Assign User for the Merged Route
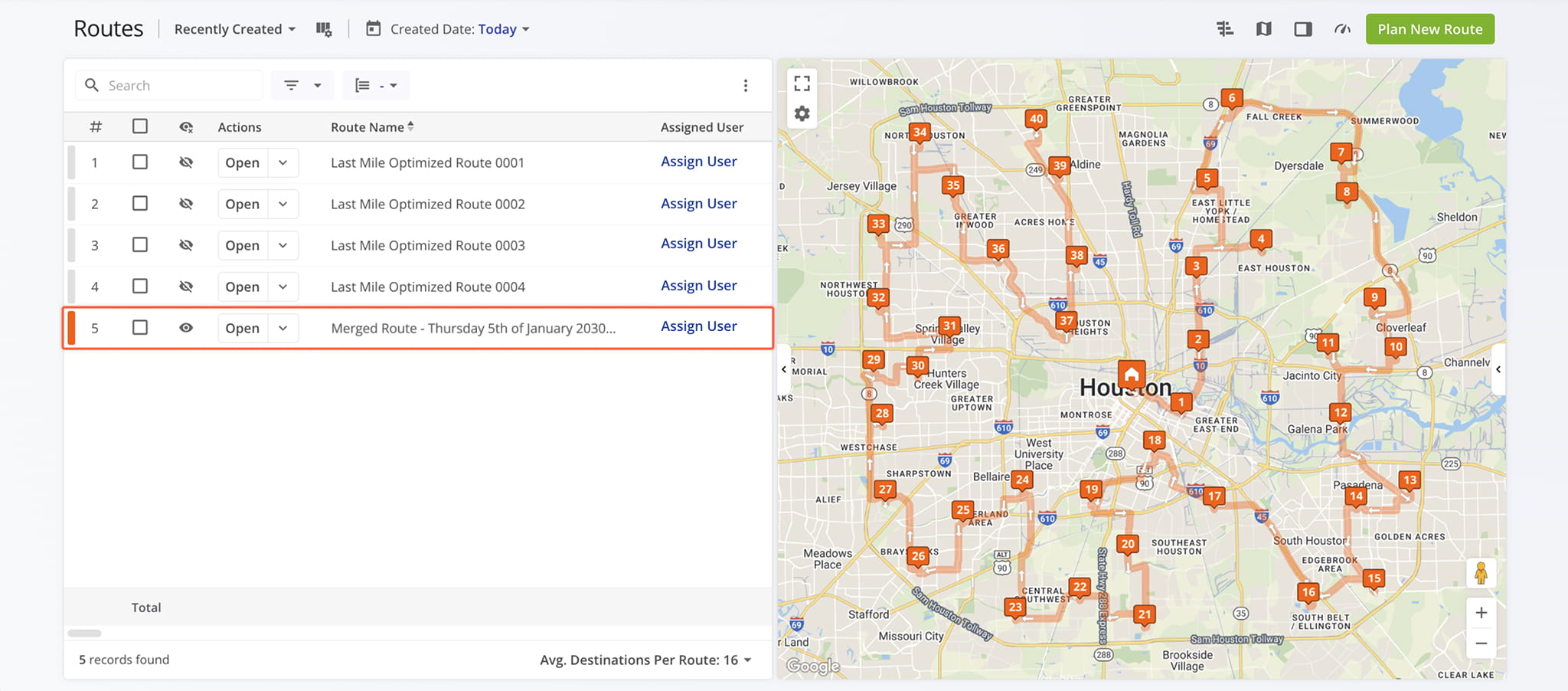Image resolution: width=1568 pixels, height=691 pixels. pyautogui.click(x=698, y=326)
